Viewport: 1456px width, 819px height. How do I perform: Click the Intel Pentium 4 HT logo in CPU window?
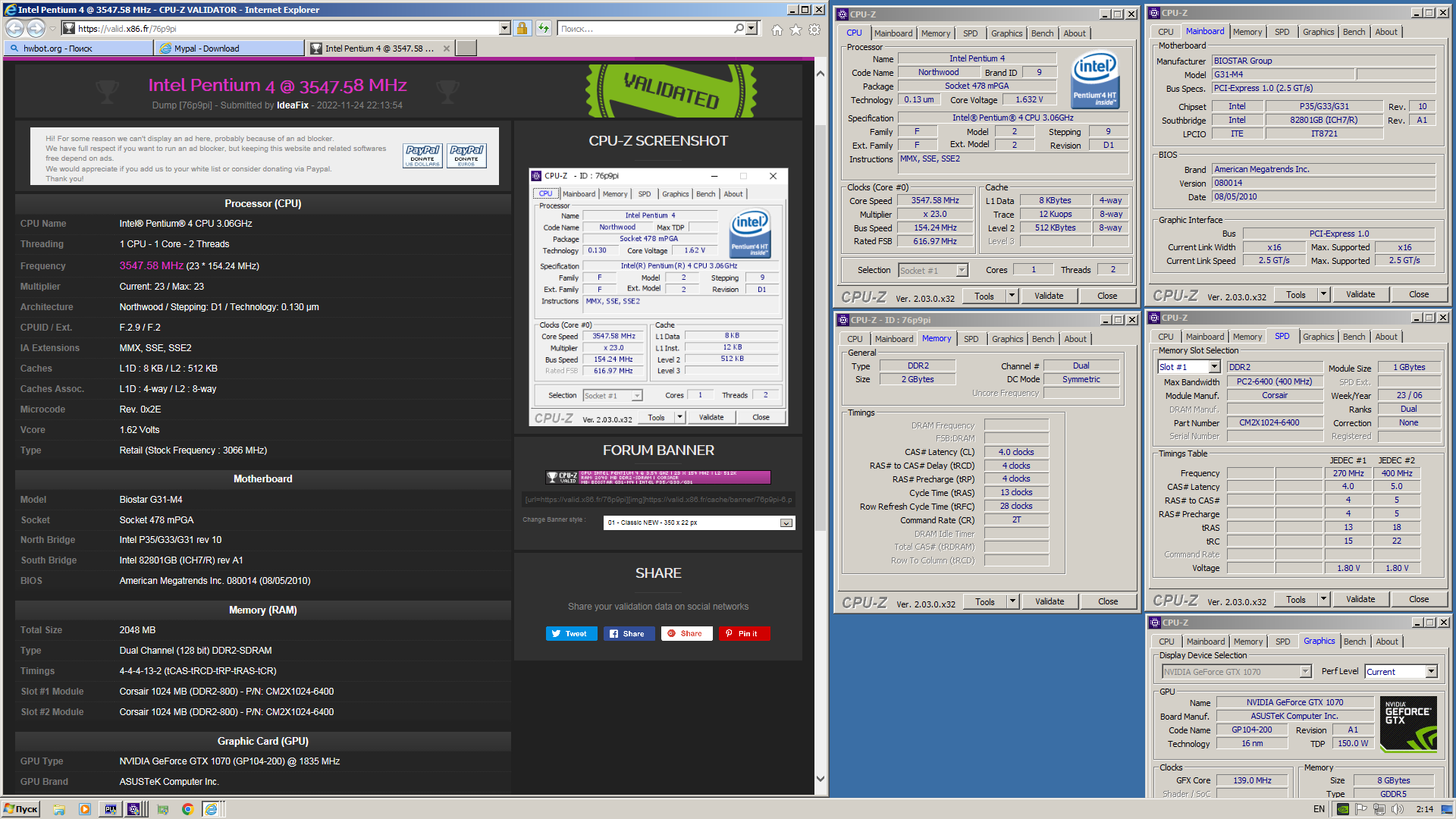click(1094, 79)
